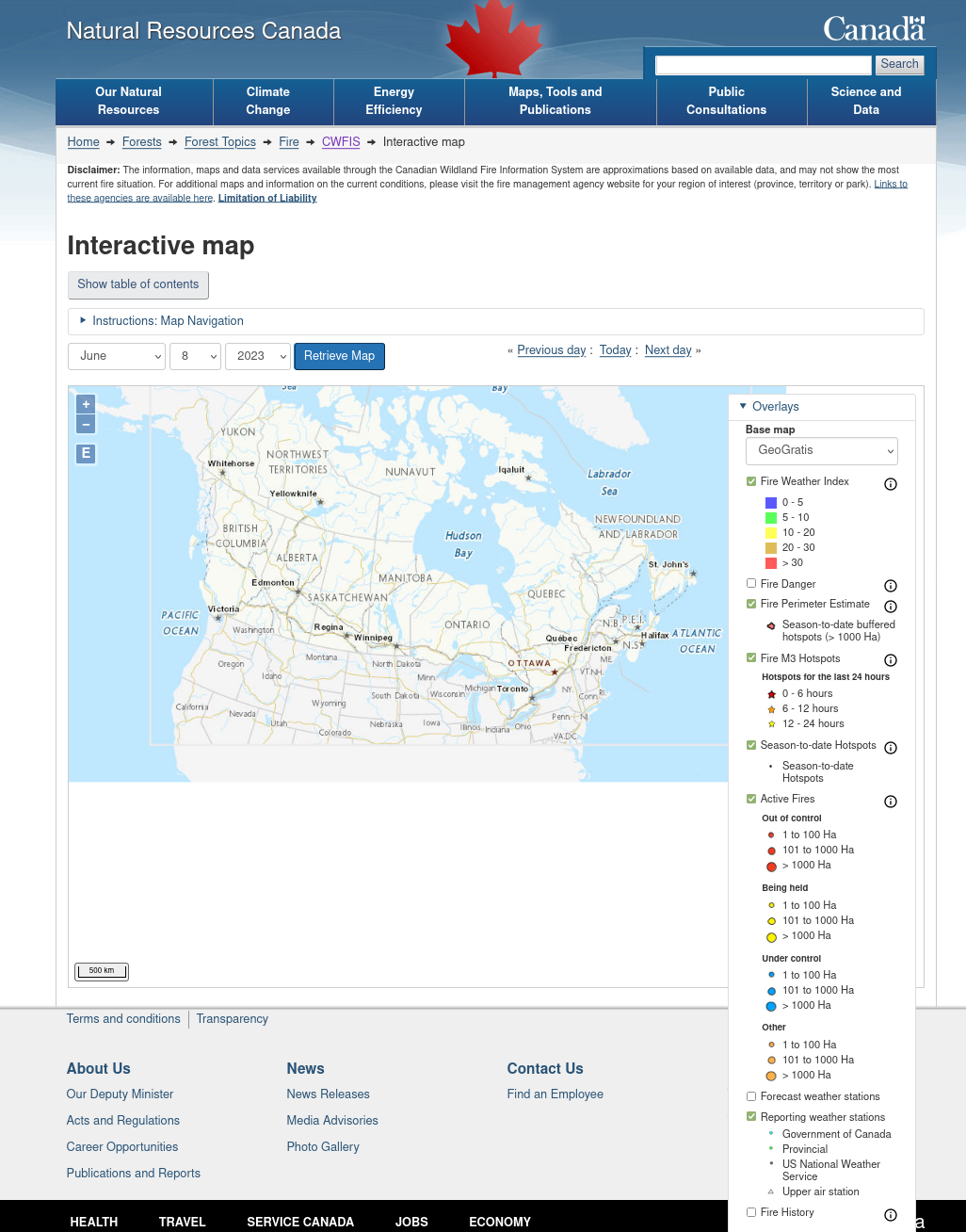Screen dimensions: 966x1232
Task: Go to Next day link
Action: pyautogui.click(x=668, y=350)
